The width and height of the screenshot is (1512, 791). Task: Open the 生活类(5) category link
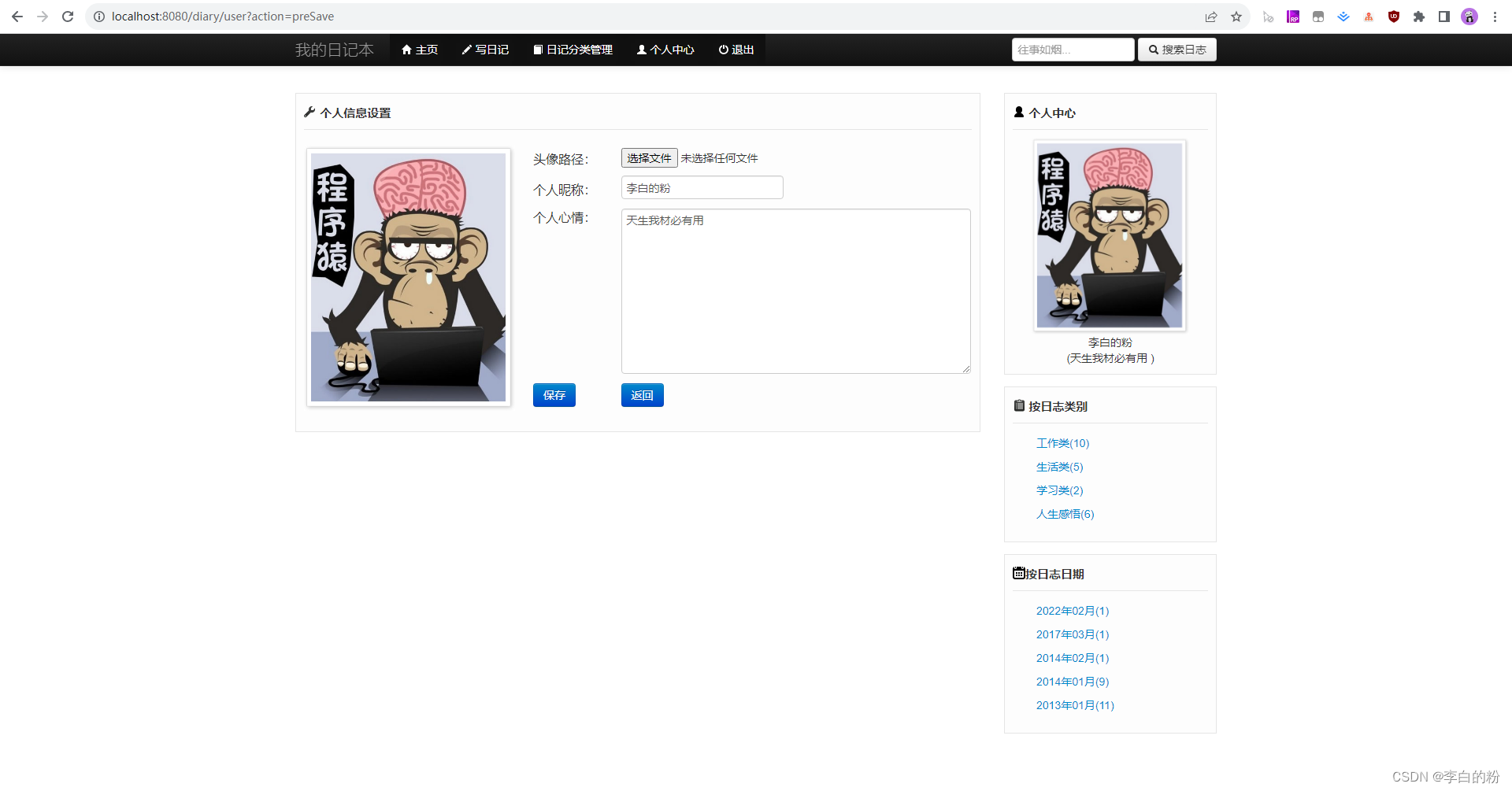pyautogui.click(x=1060, y=467)
